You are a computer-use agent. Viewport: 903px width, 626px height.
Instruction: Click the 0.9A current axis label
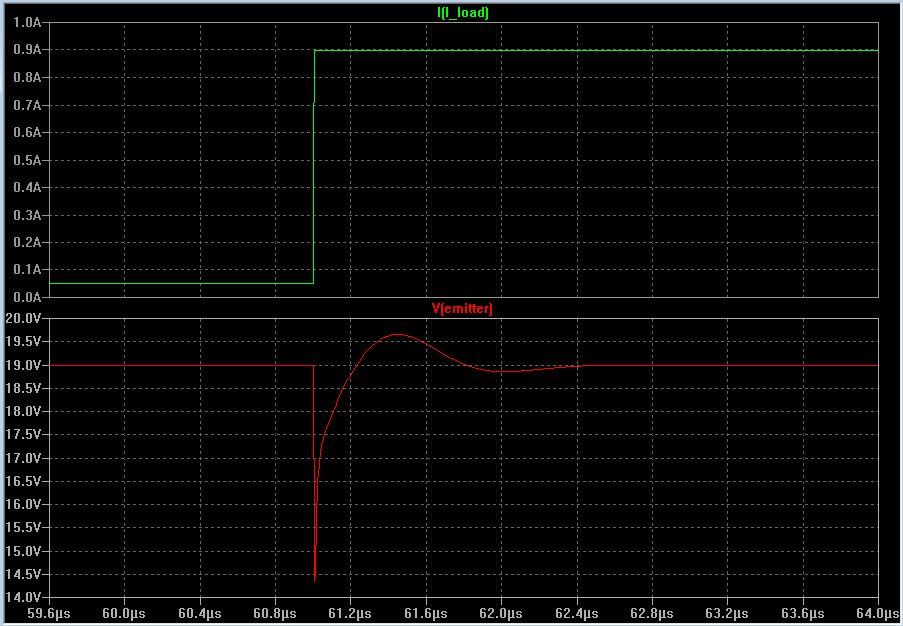[28, 50]
